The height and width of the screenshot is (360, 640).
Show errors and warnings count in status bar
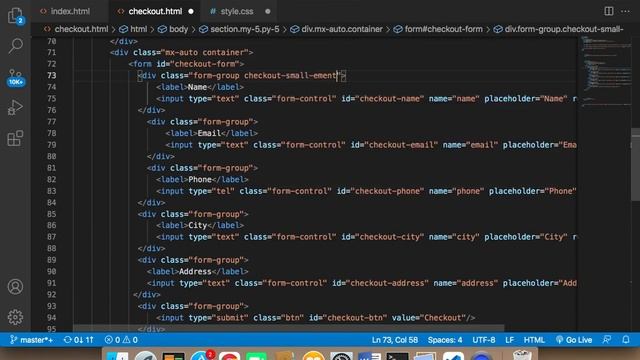click(x=121, y=340)
